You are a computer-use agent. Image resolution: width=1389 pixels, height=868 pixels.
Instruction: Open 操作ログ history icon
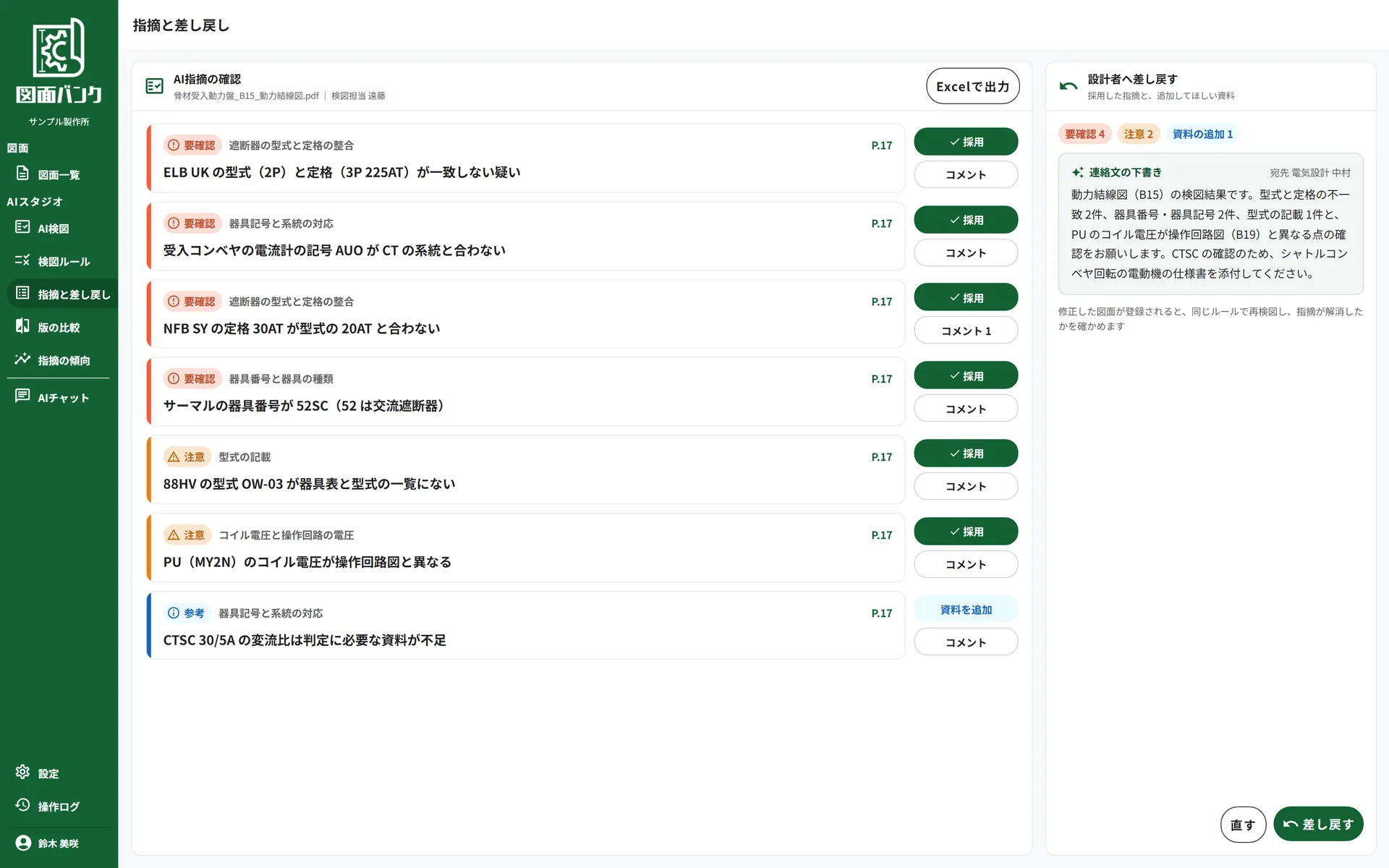point(22,805)
